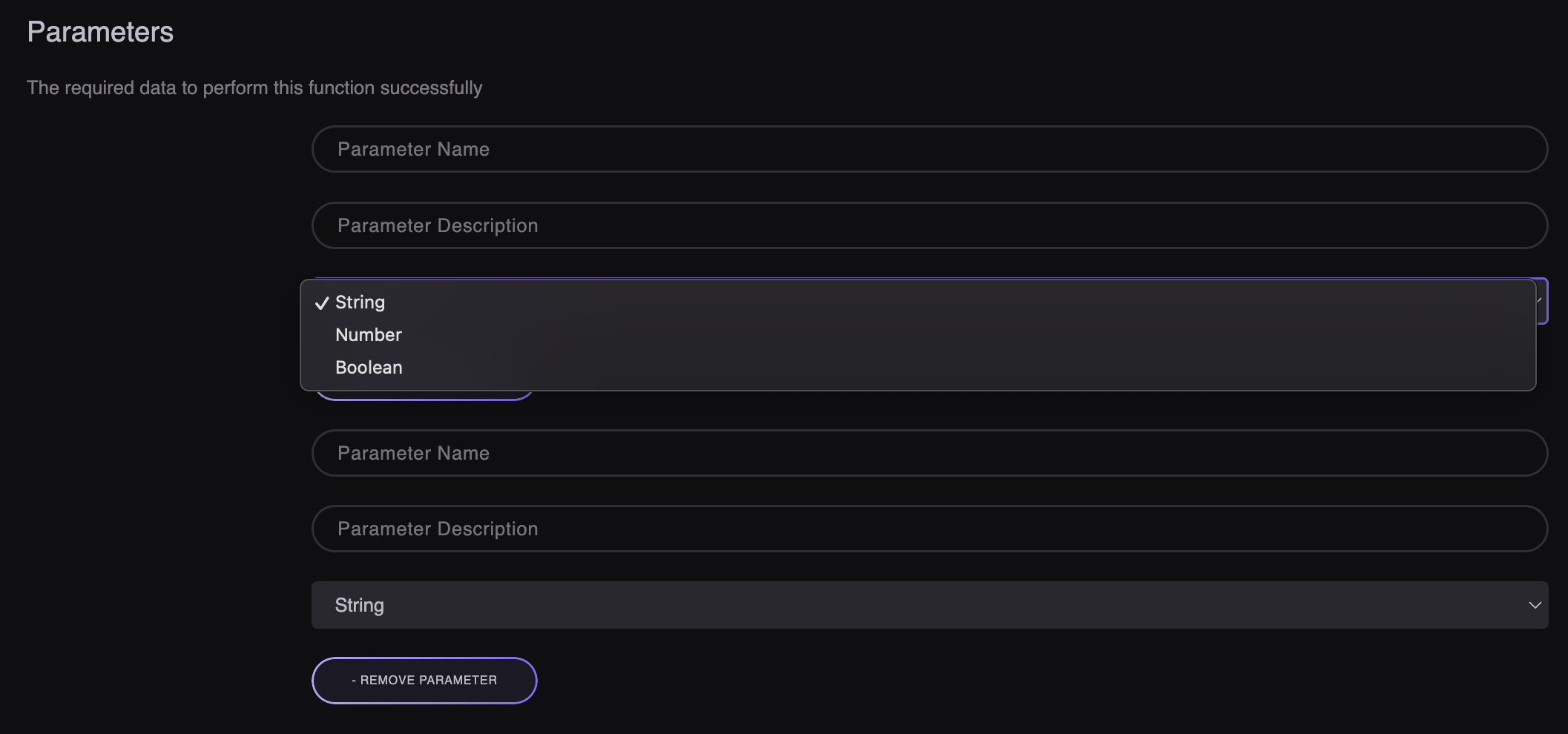This screenshot has width=1568, height=734.
Task: Click into the first Parameter Description field
Action: point(929,225)
